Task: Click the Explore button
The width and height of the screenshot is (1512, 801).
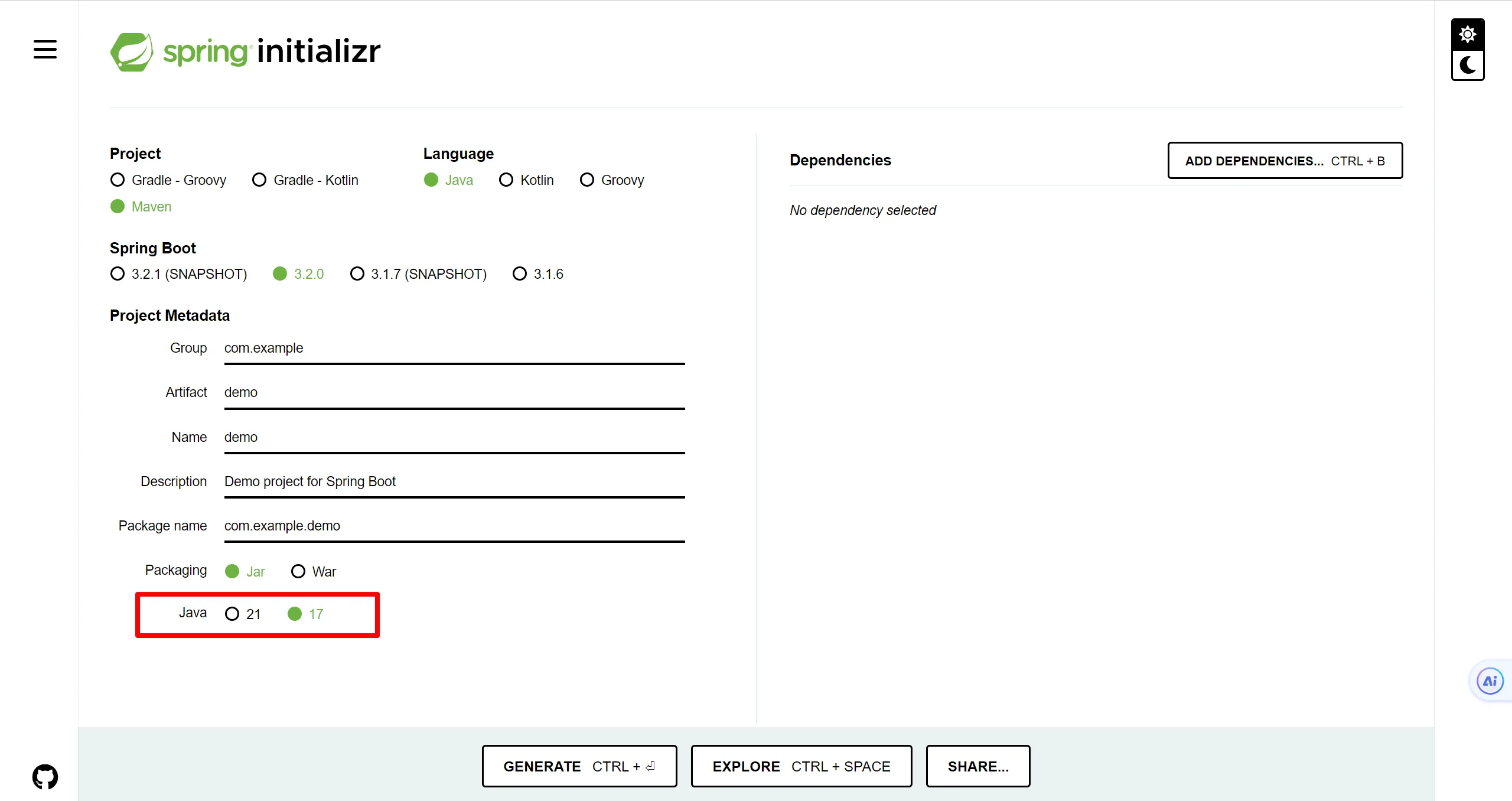Action: pos(801,766)
